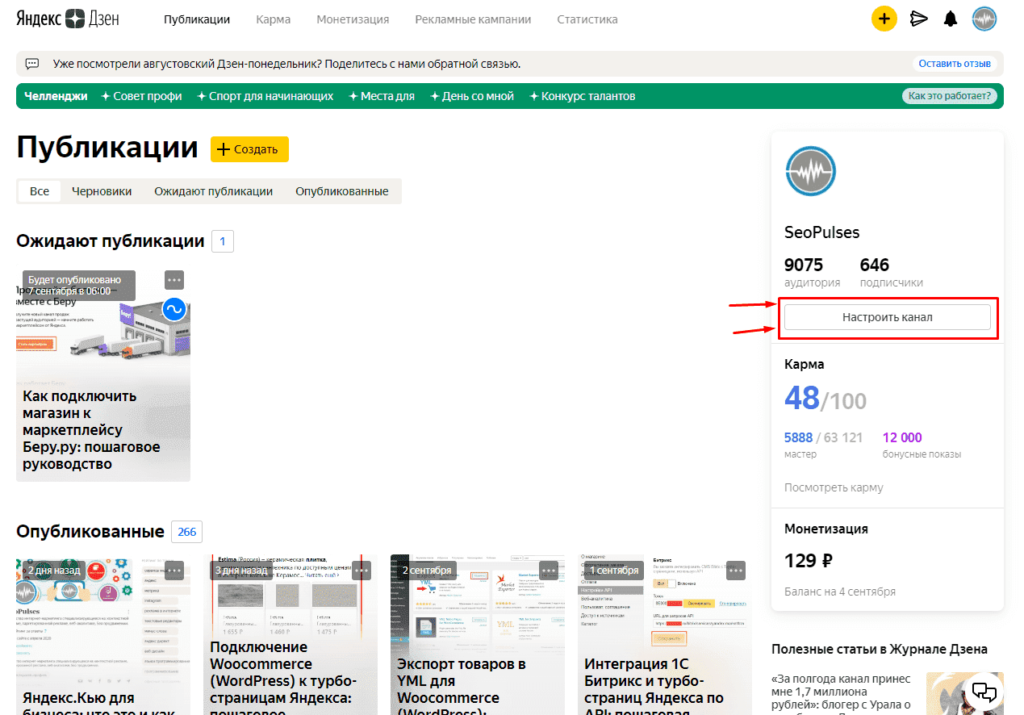Click the Челленджи label in green bar
The image size is (1024, 715).
click(x=56, y=96)
